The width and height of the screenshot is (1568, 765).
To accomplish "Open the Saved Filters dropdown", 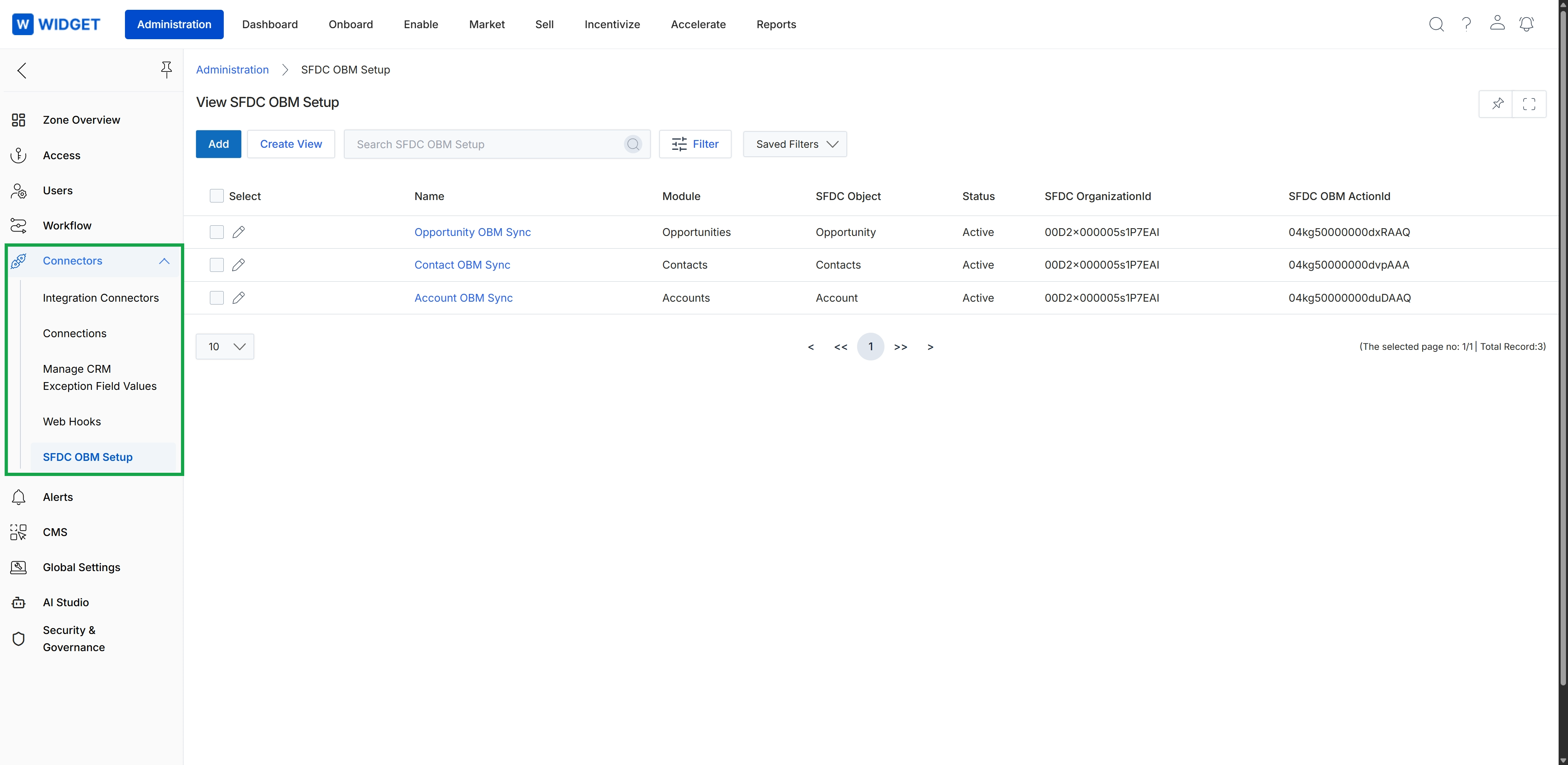I will tap(795, 144).
